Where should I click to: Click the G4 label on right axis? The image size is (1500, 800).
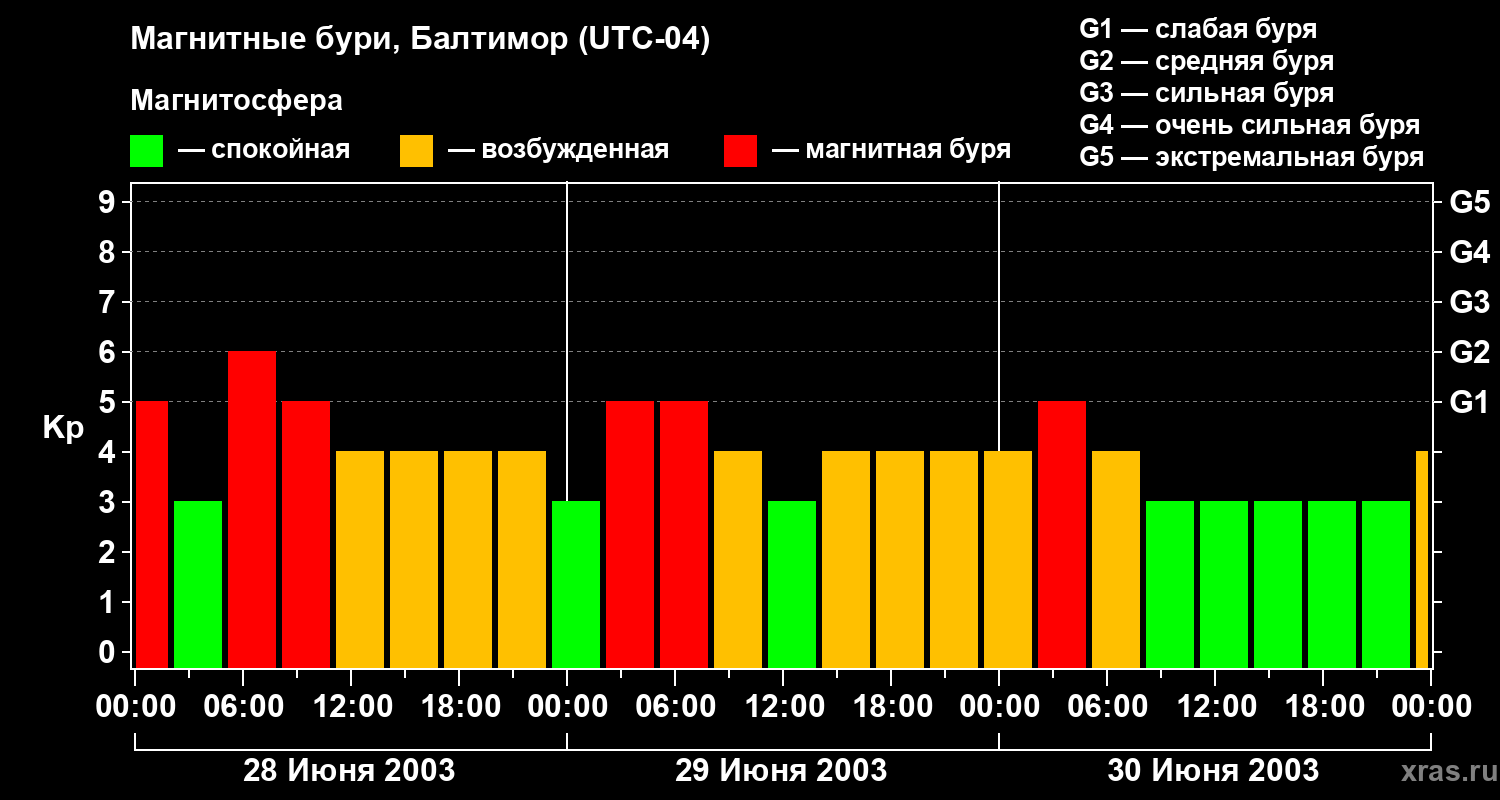(x=1469, y=252)
